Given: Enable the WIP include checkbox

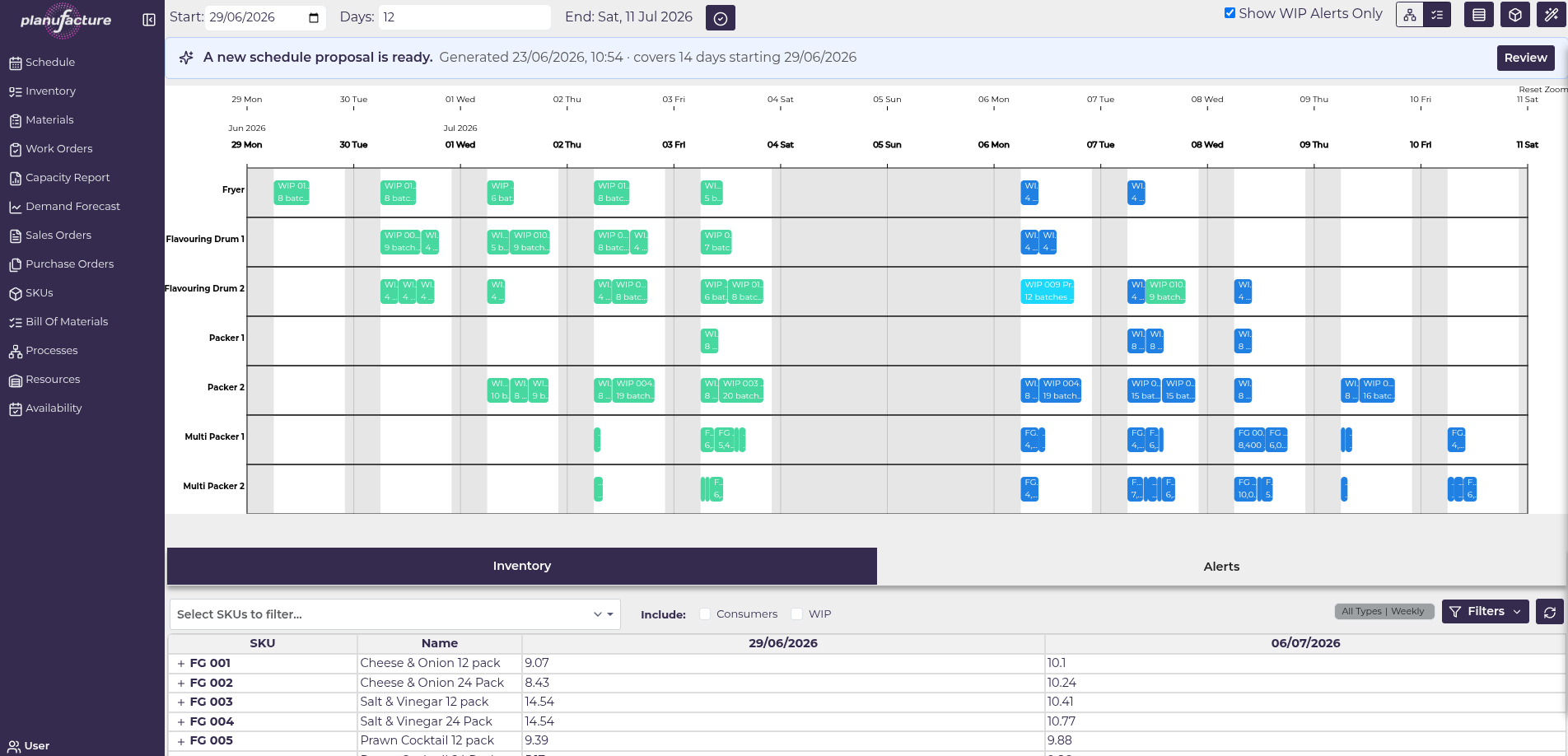Looking at the screenshot, I should (796, 614).
